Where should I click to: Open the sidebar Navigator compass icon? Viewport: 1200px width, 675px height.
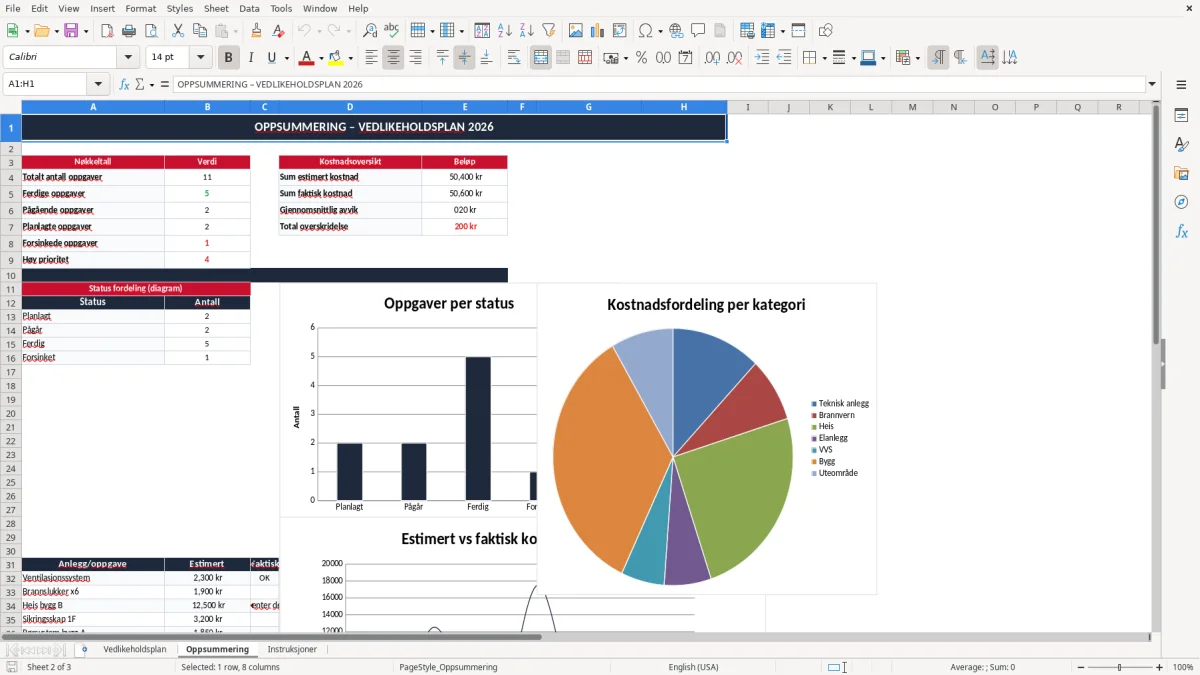point(1181,202)
